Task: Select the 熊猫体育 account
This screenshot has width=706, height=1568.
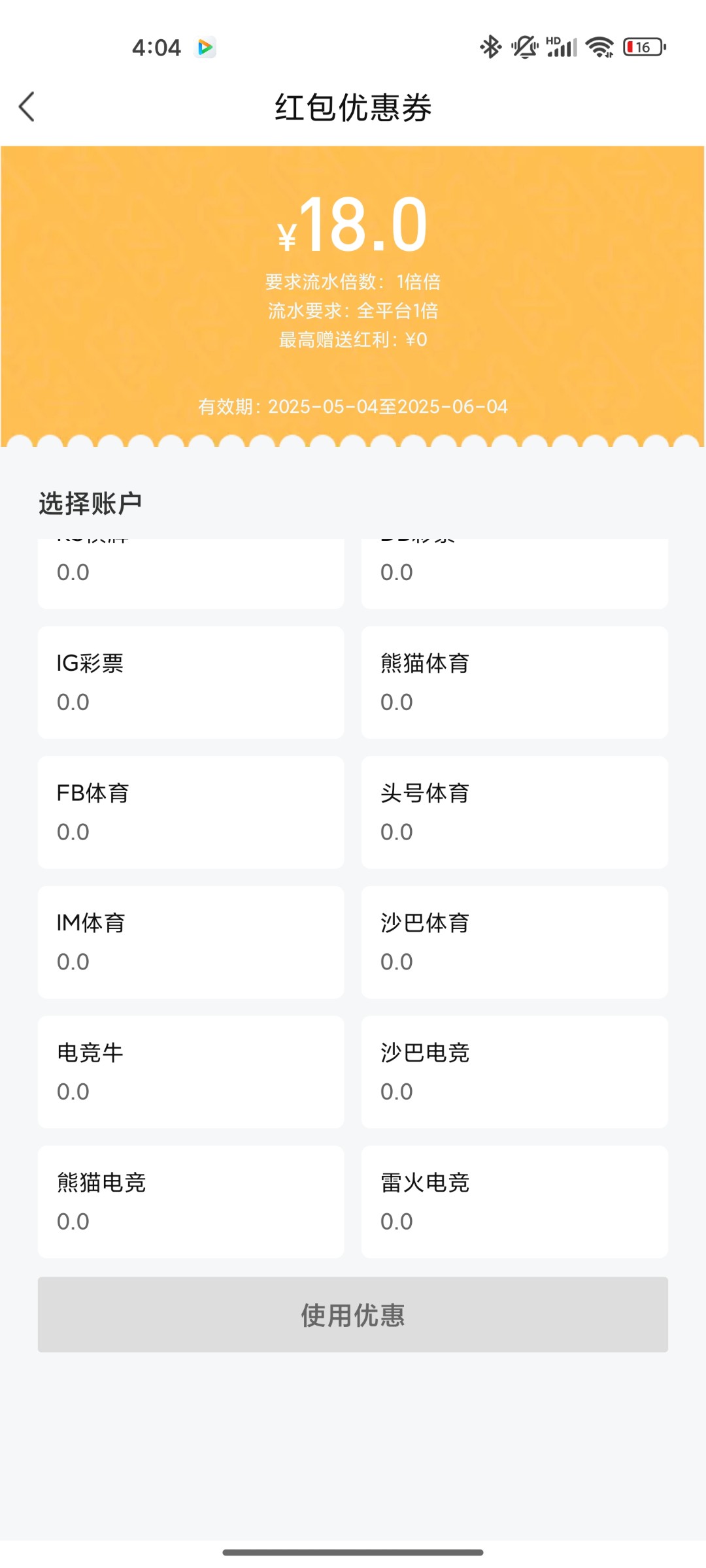Action: [514, 682]
